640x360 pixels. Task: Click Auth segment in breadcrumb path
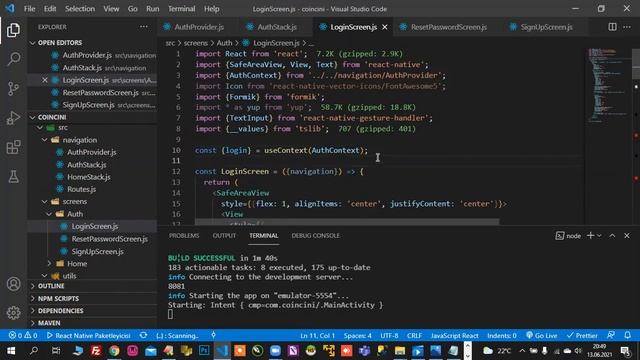coord(224,43)
